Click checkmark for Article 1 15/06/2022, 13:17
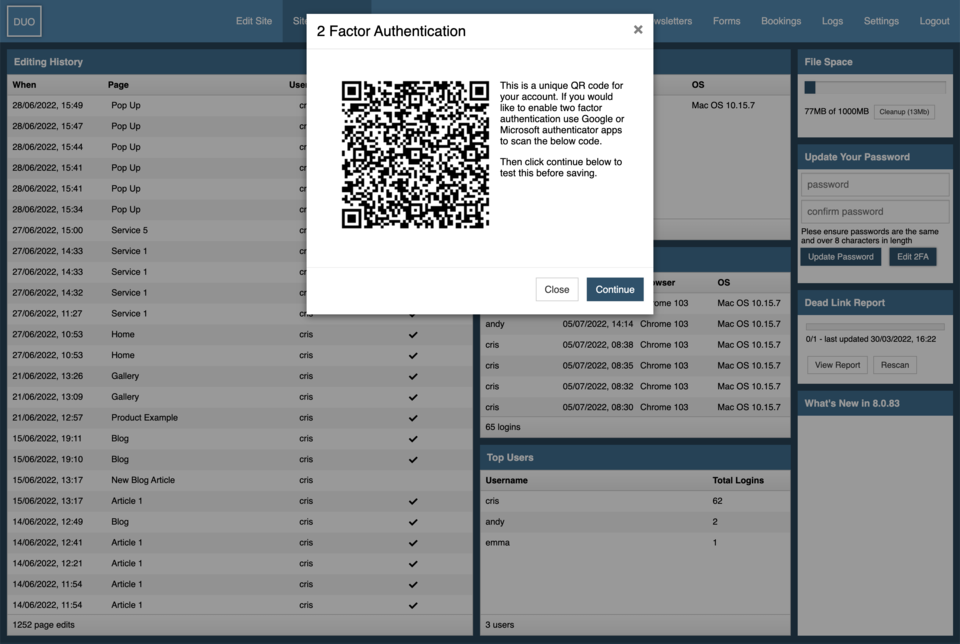The width and height of the screenshot is (960, 644). click(x=413, y=501)
